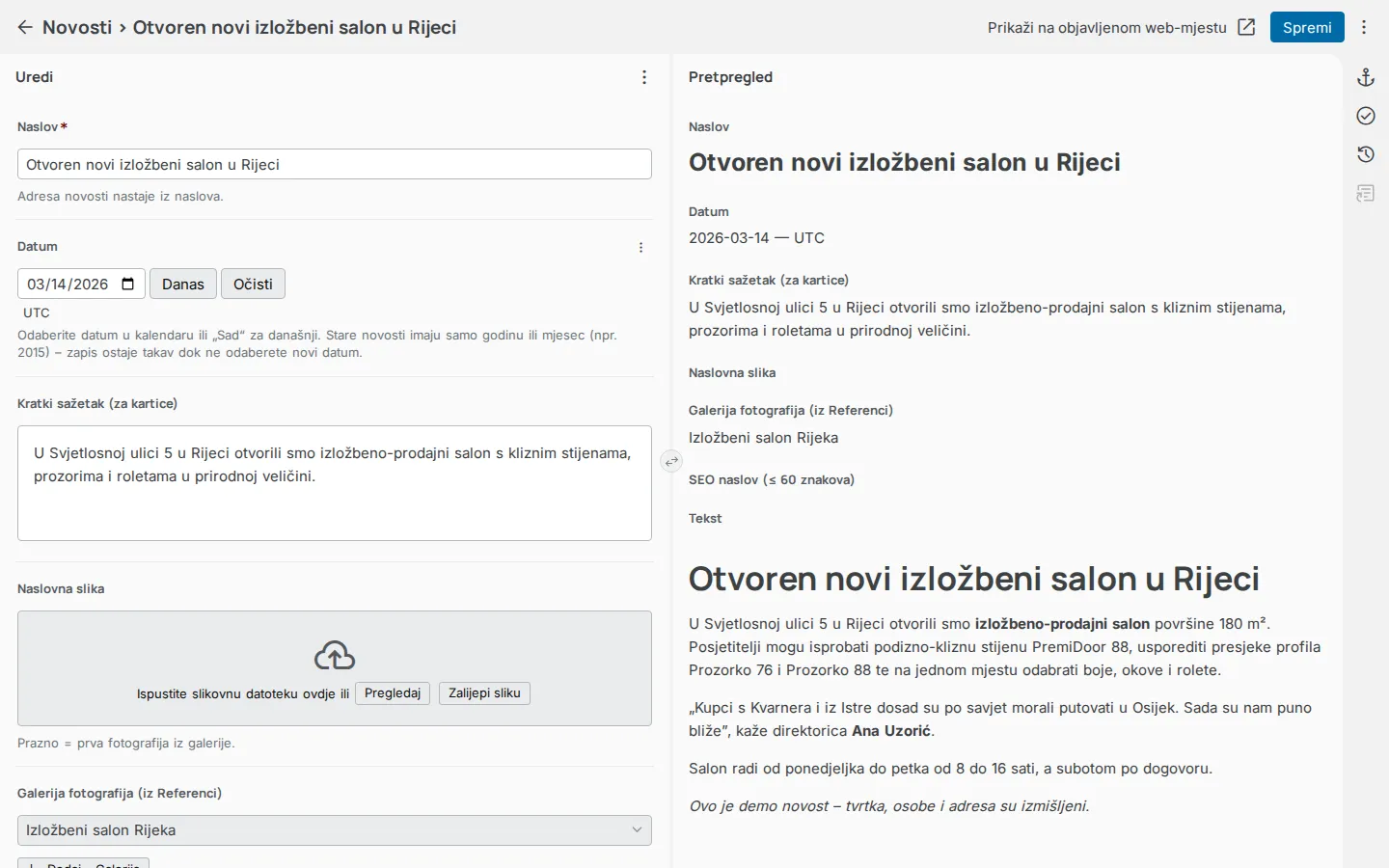Screen dimensions: 1389x868
Task: Click the cloud upload icon in Naslovna slika
Action: point(335,656)
